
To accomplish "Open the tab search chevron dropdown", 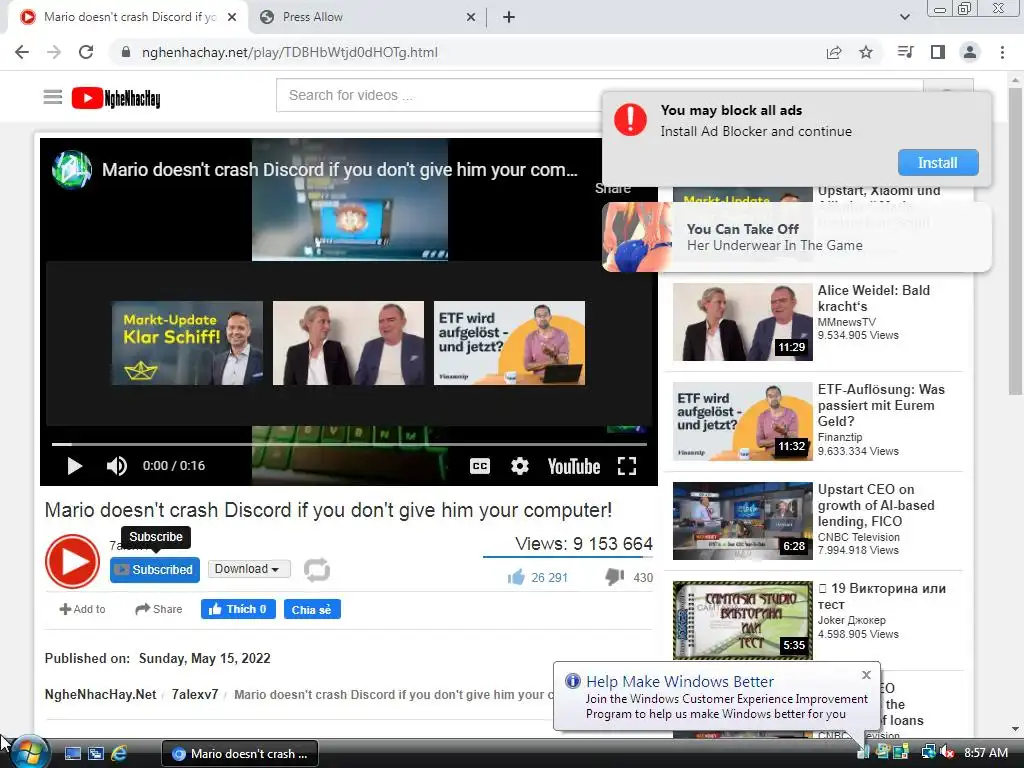I will [904, 17].
